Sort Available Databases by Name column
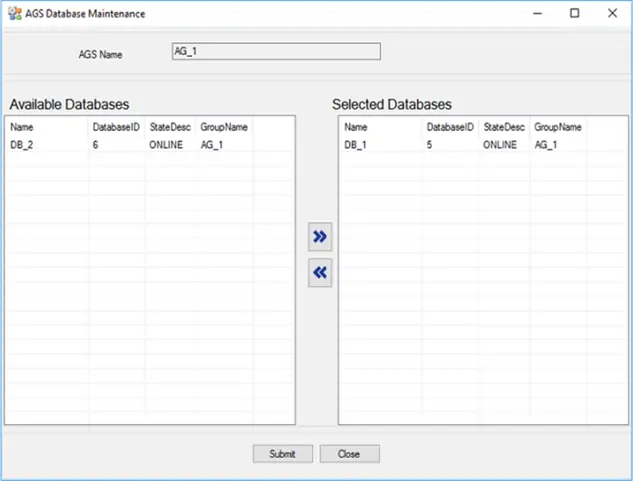The width and height of the screenshot is (633, 481). 47,127
